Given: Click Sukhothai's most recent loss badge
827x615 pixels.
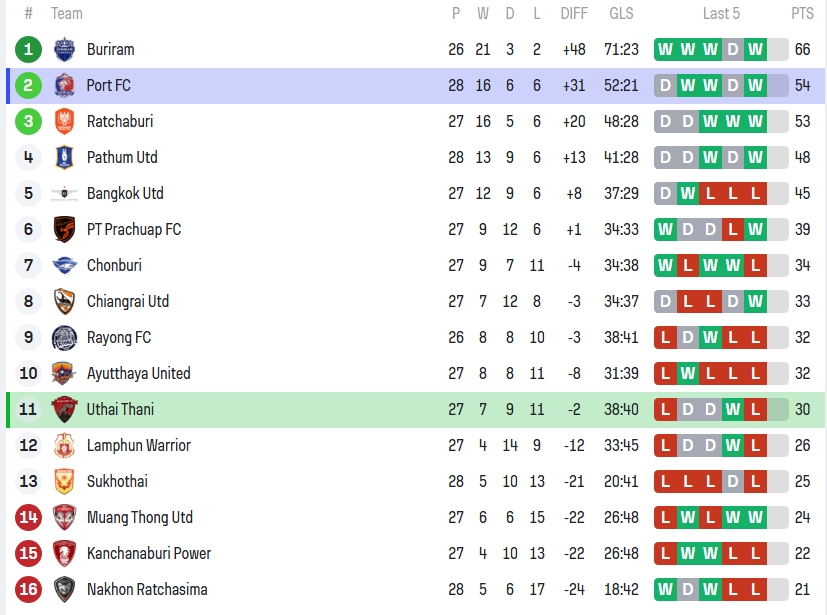Looking at the screenshot, I should pos(755,481).
